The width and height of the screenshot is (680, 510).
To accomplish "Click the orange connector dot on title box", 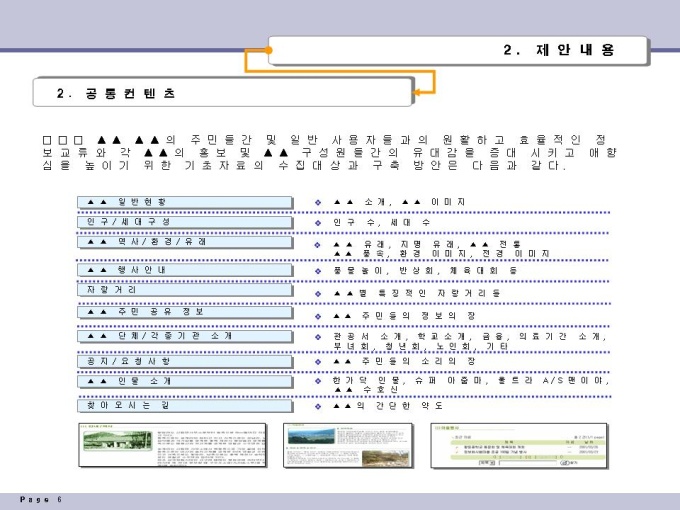I will 268,50.
